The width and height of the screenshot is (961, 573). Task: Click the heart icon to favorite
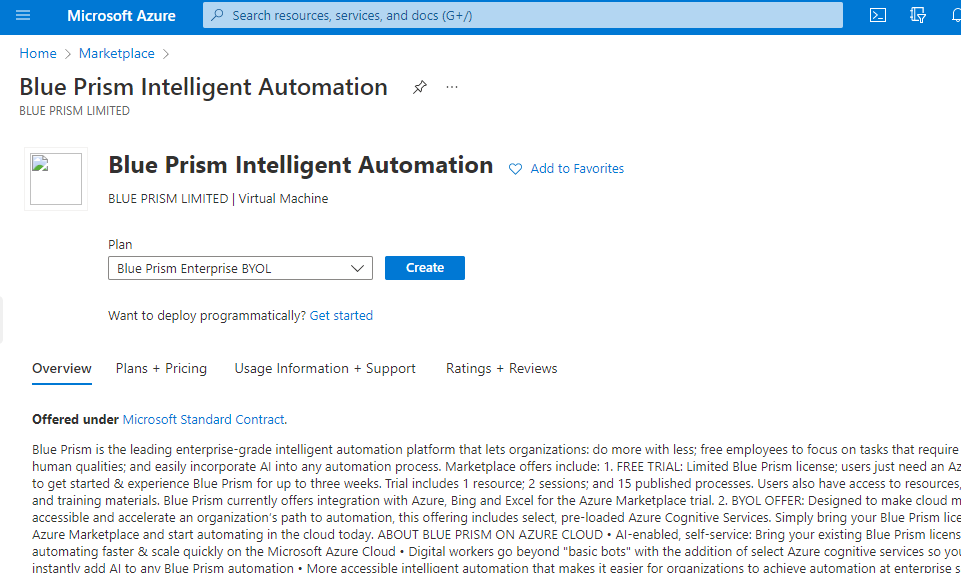[x=516, y=169]
